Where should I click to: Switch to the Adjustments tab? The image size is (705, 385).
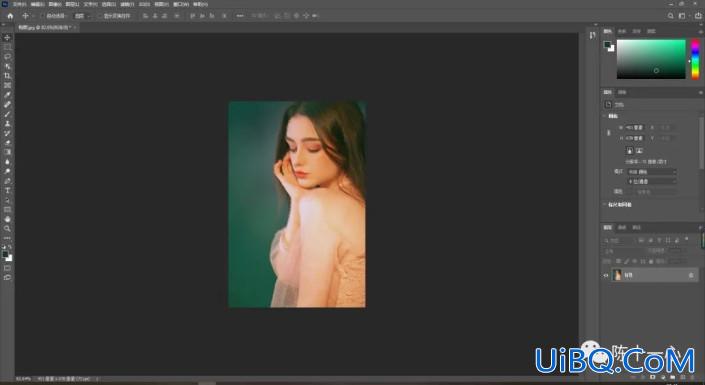tap(622, 92)
